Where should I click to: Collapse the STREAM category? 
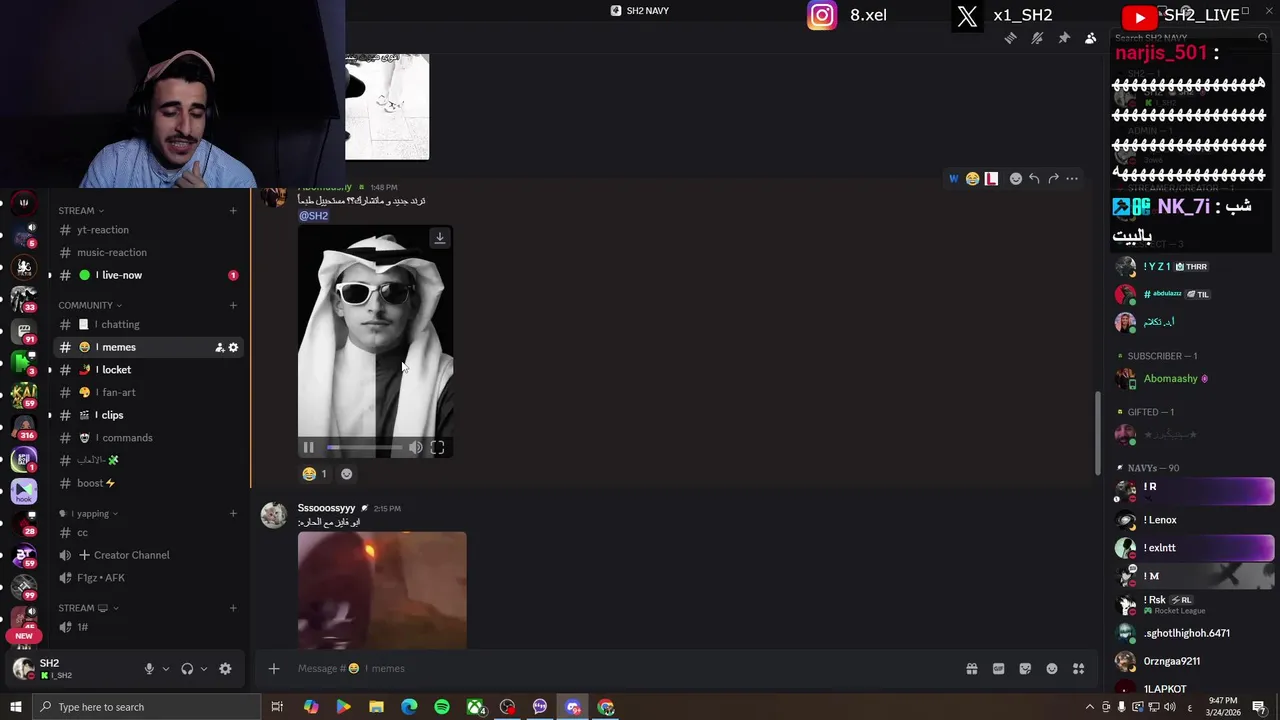pyautogui.click(x=81, y=211)
